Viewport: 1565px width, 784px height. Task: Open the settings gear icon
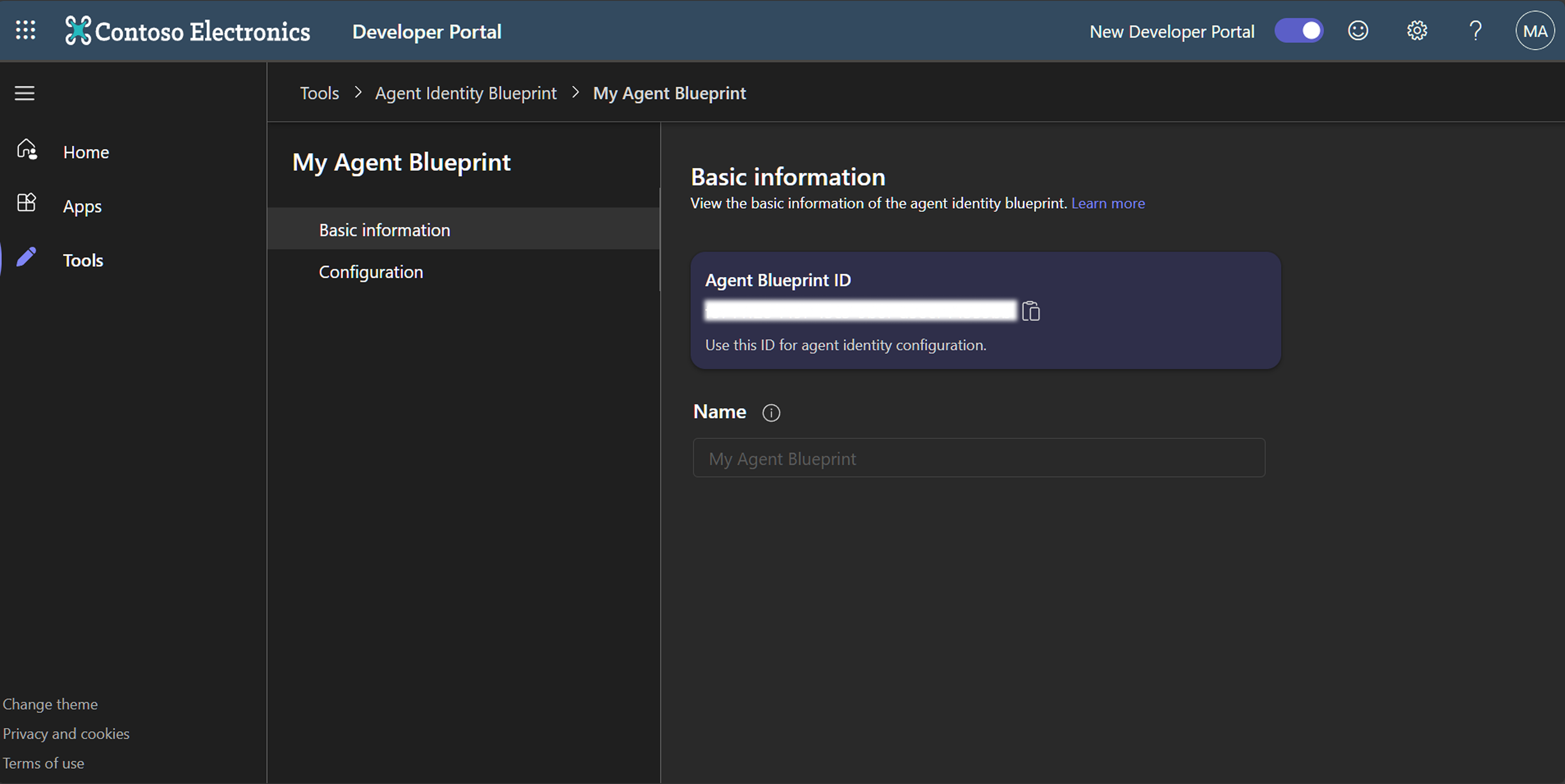(x=1417, y=31)
